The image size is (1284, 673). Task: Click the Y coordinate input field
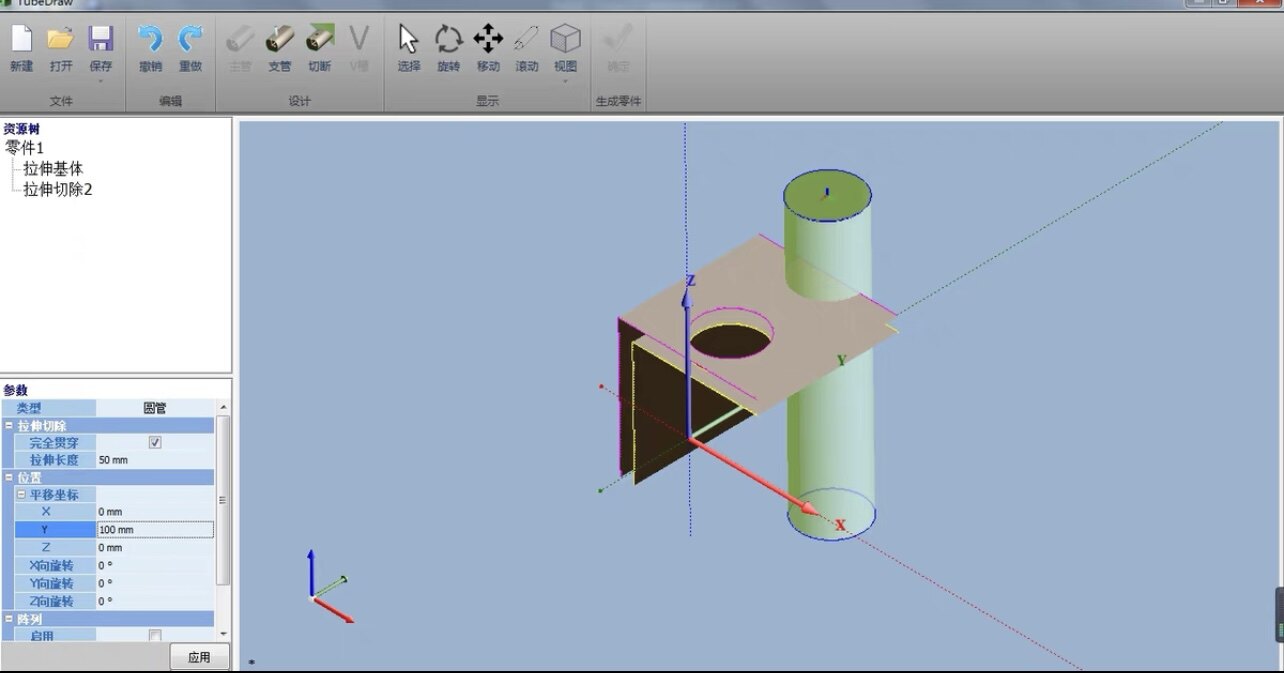155,529
